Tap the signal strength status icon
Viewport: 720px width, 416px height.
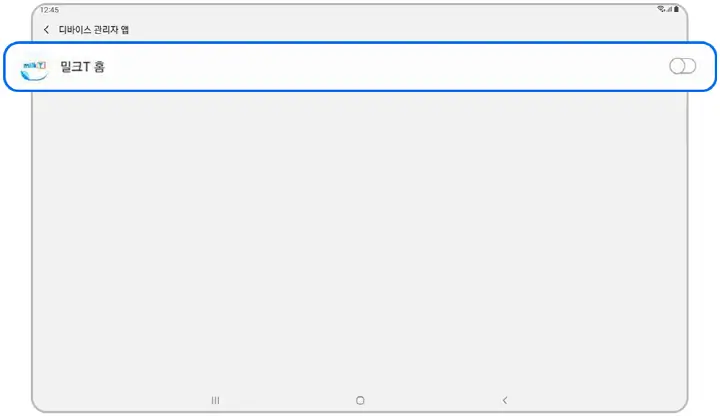pos(669,9)
